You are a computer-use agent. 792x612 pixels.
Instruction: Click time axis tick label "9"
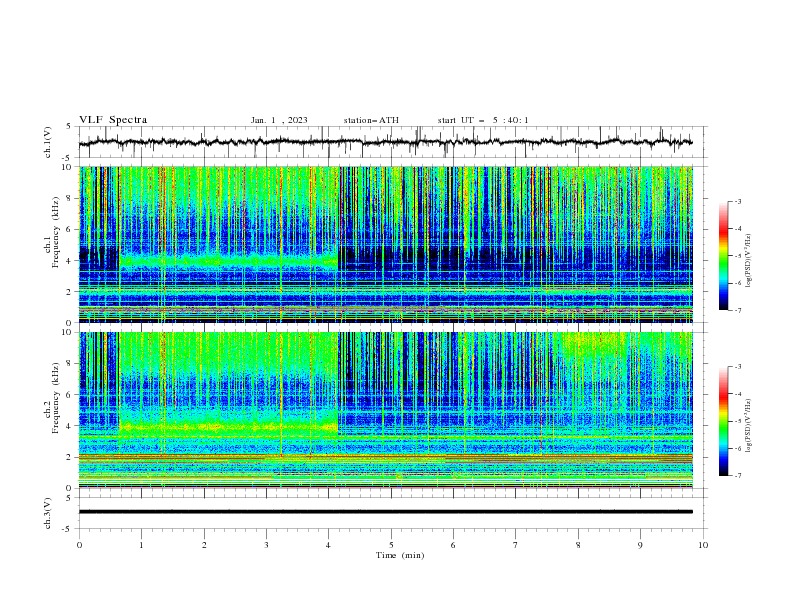pos(640,545)
